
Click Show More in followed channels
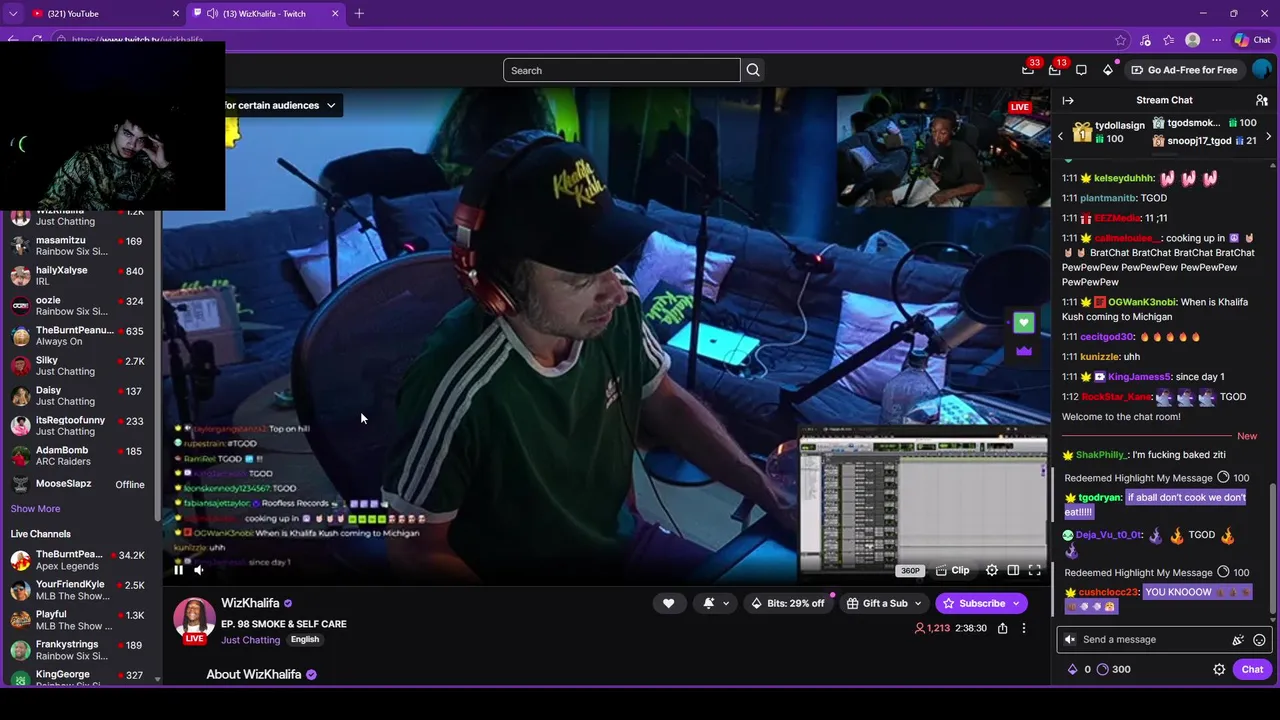35,509
